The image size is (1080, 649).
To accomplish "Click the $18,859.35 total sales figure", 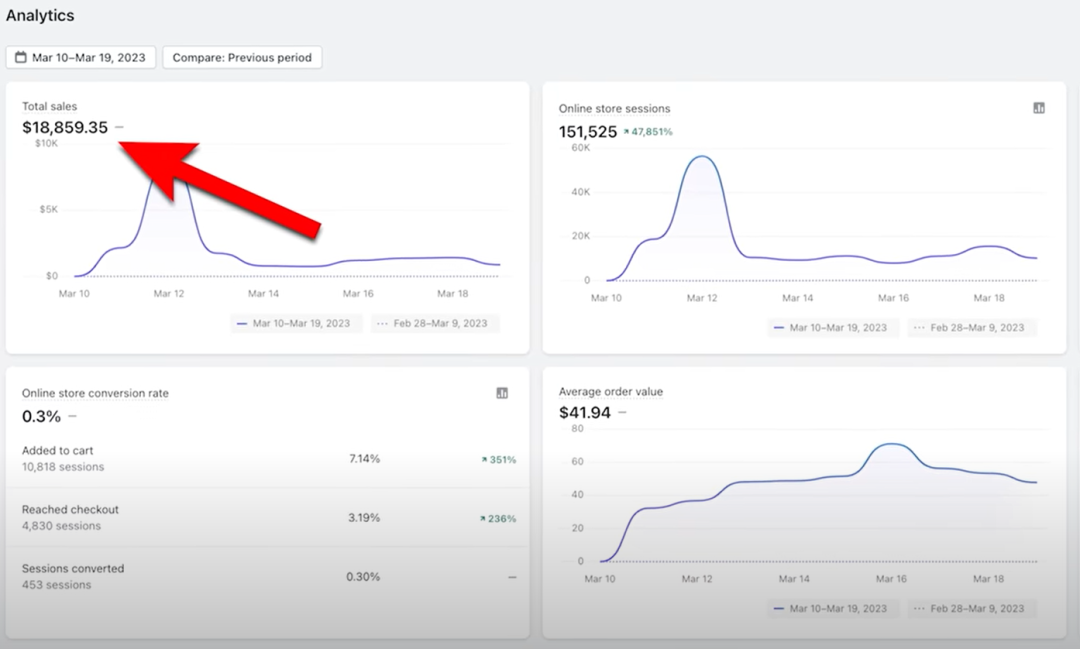I will (65, 127).
